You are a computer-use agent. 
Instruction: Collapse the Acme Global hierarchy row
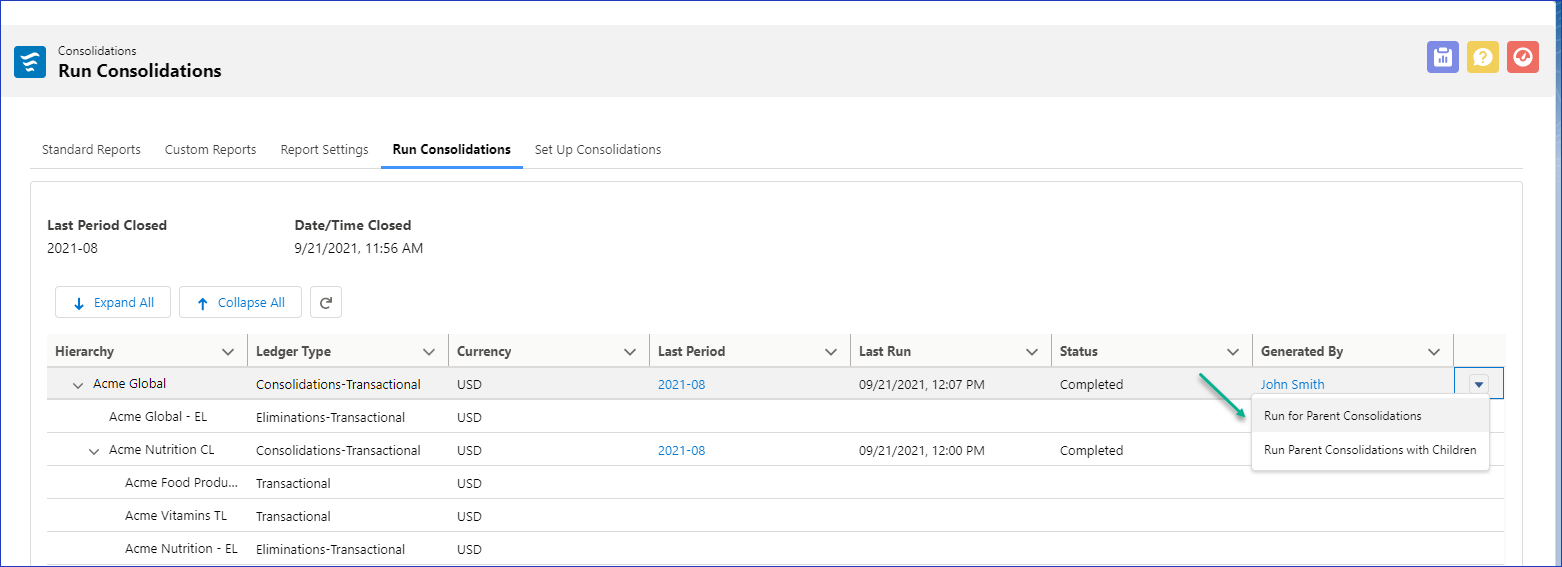[x=78, y=385]
